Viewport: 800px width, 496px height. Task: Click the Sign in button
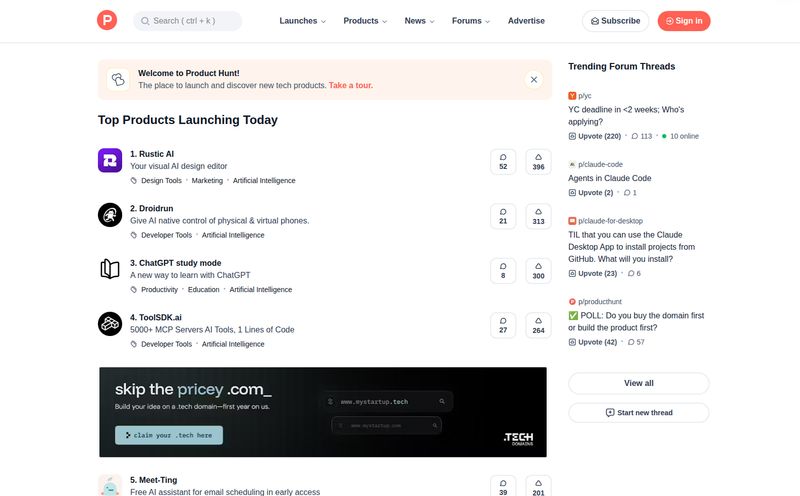pos(684,21)
